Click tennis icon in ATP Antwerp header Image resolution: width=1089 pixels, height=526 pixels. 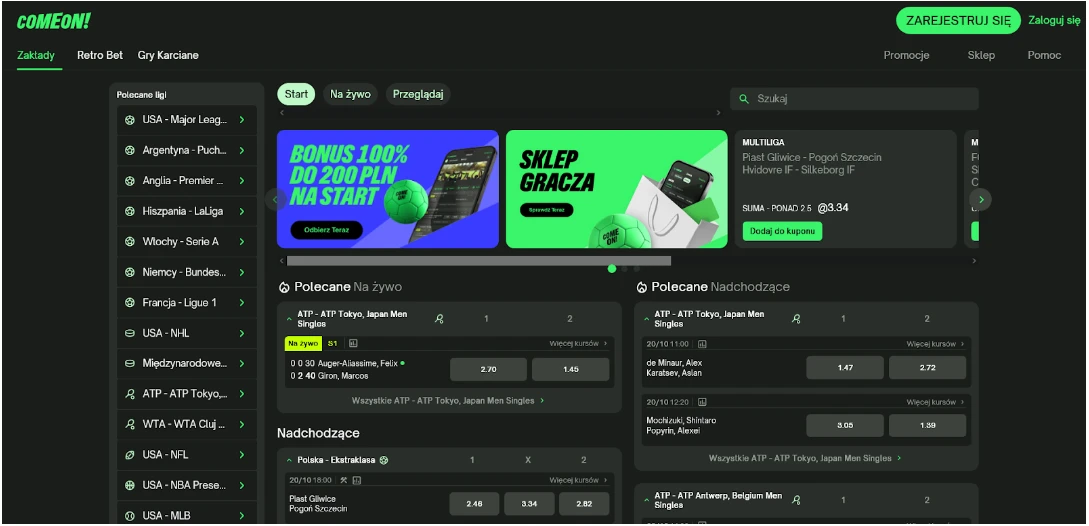pyautogui.click(x=796, y=500)
